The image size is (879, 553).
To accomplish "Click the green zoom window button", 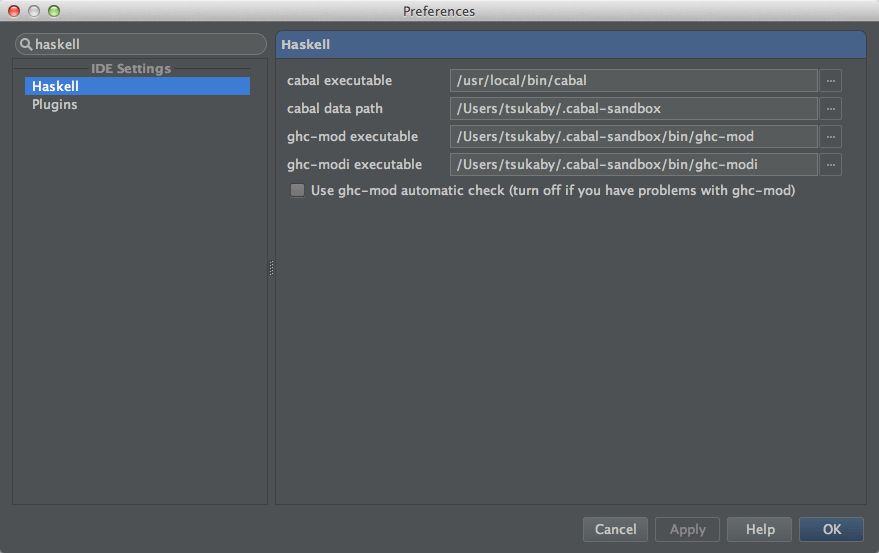I will [54, 11].
